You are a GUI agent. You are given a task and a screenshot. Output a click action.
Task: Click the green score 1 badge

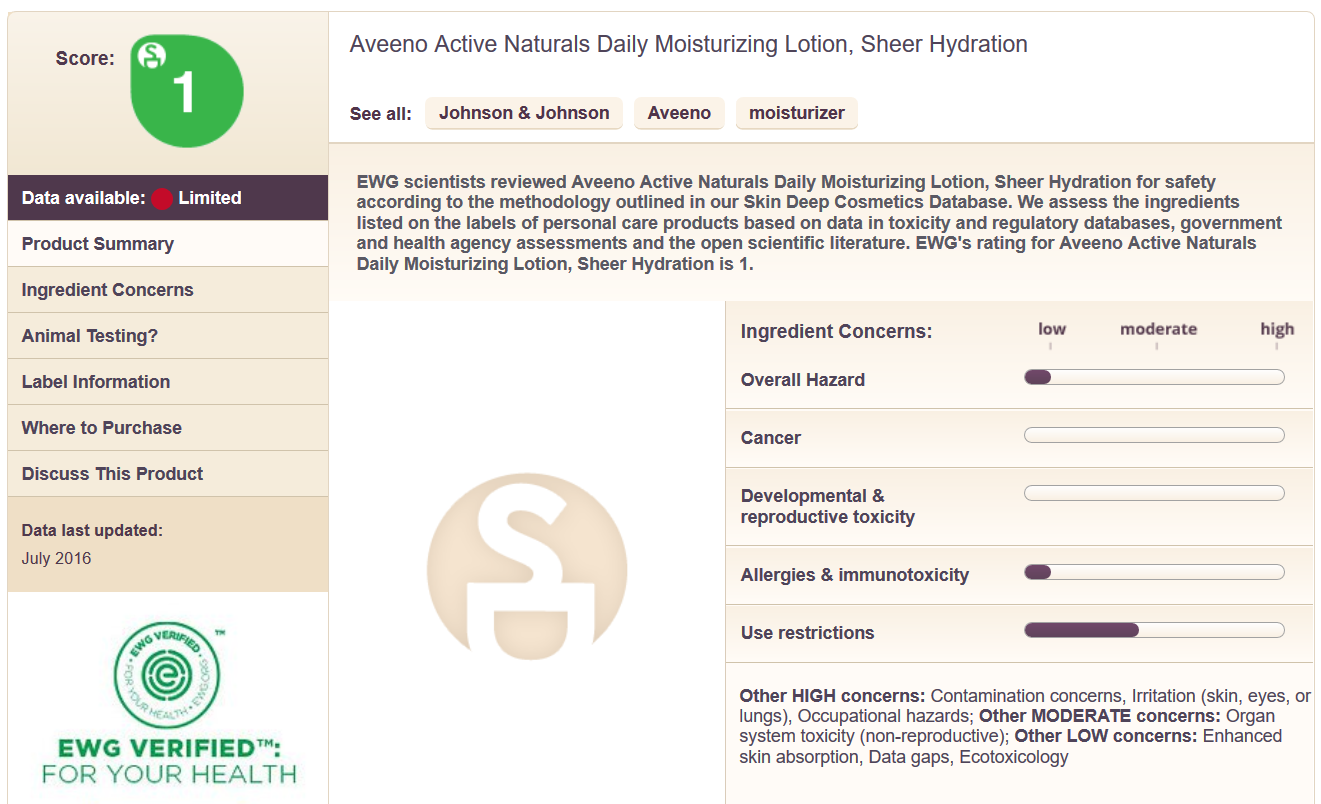(188, 91)
